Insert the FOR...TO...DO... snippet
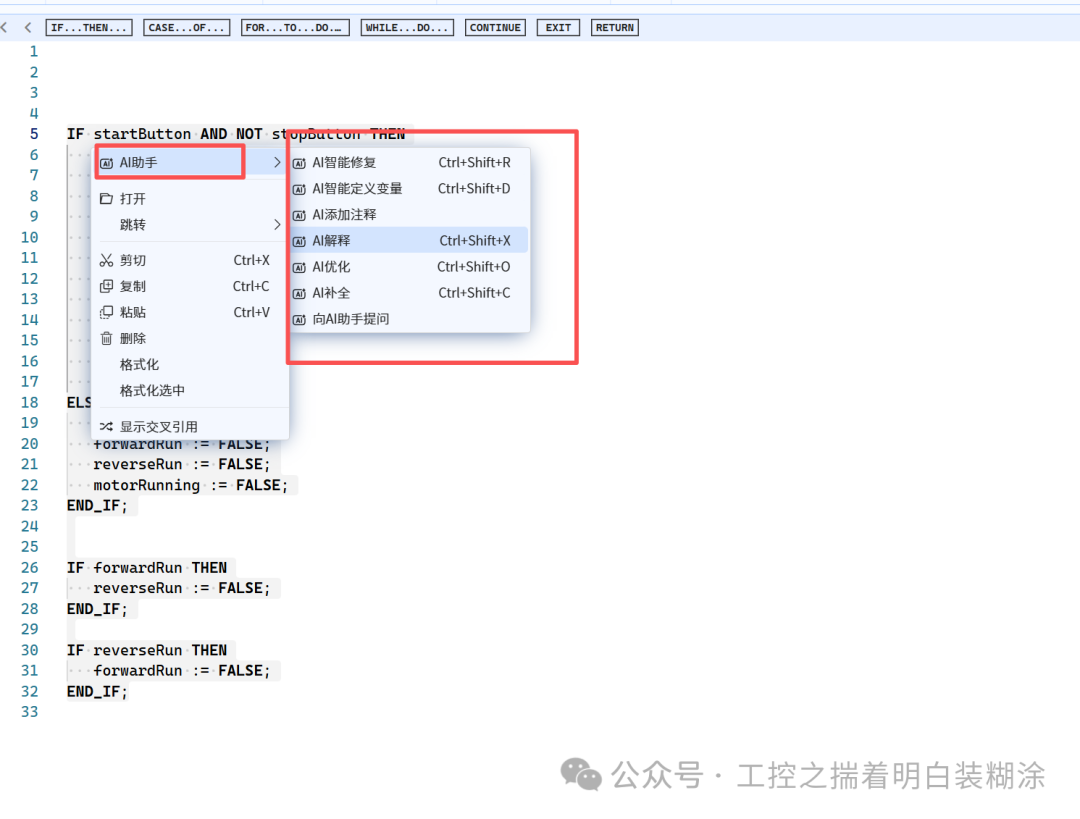The height and width of the screenshot is (819, 1080). click(x=295, y=28)
